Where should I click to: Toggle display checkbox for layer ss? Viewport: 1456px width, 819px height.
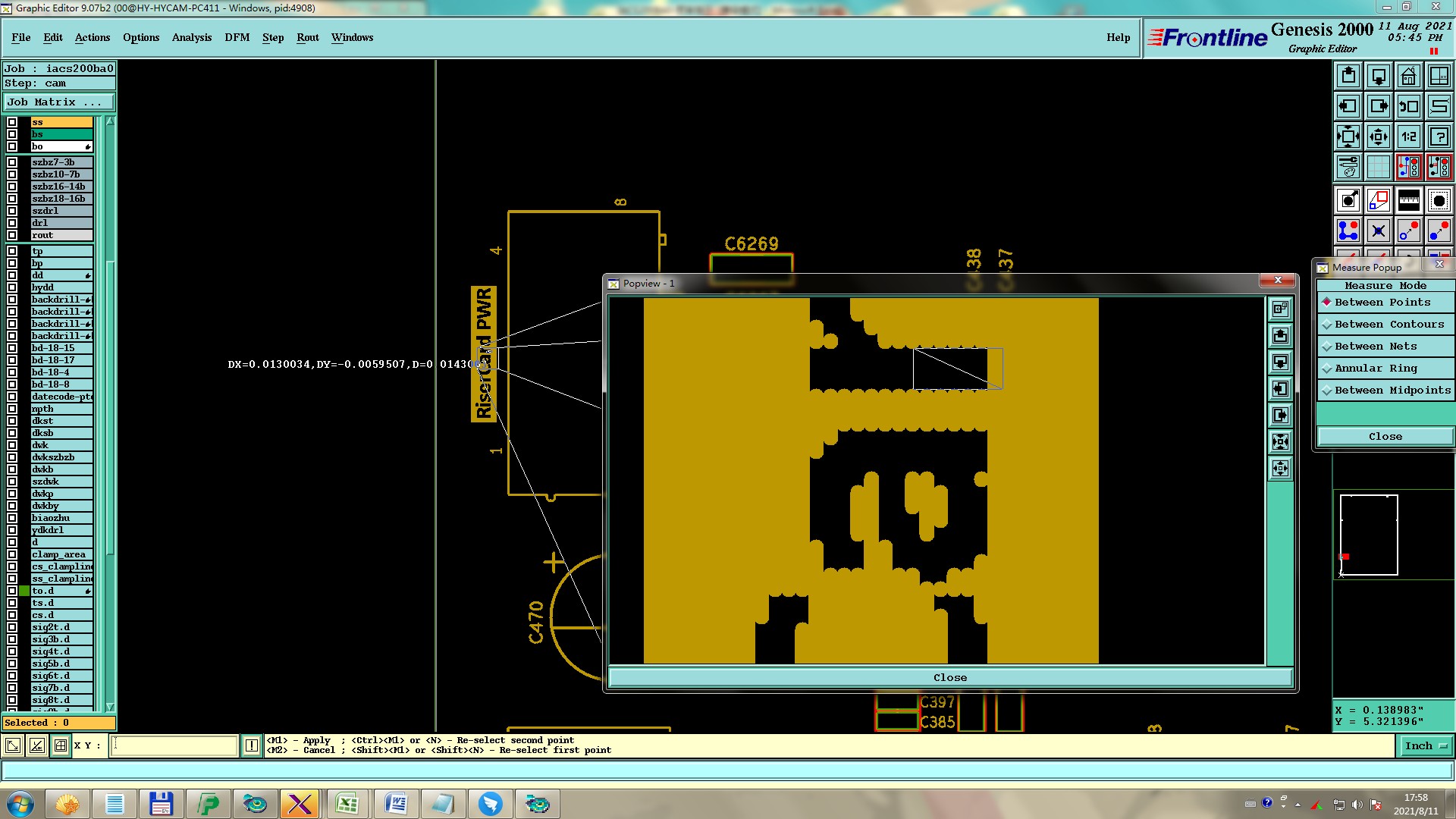12,122
